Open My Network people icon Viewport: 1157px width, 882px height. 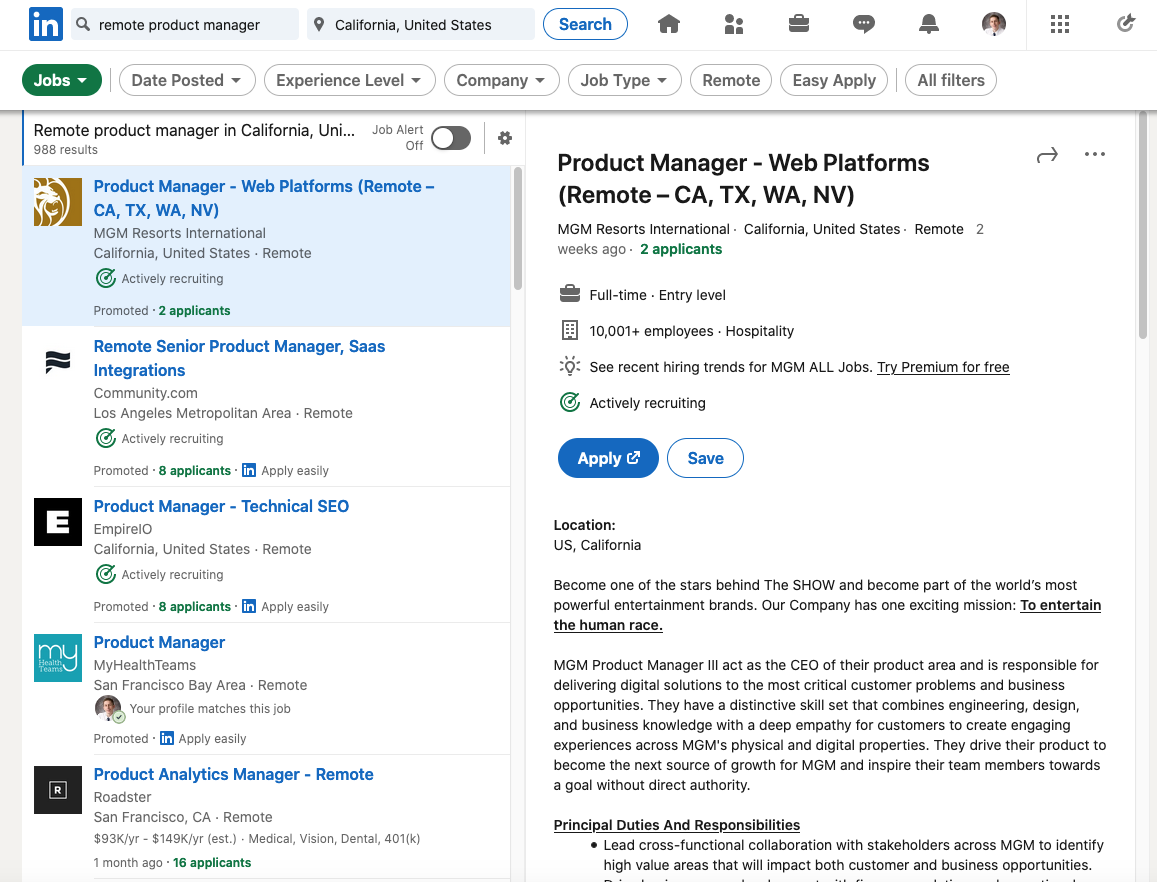click(x=733, y=24)
